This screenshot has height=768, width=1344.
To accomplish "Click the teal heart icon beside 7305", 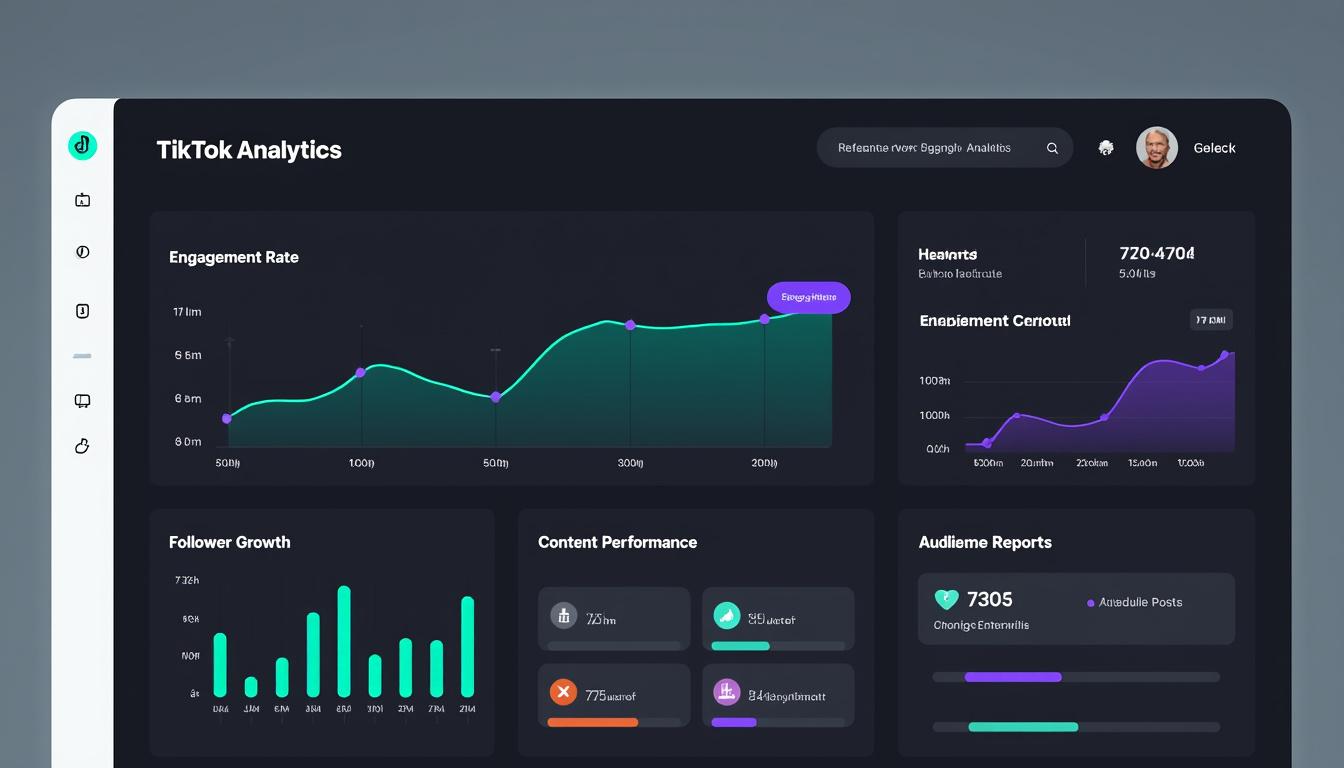I will coord(946,600).
